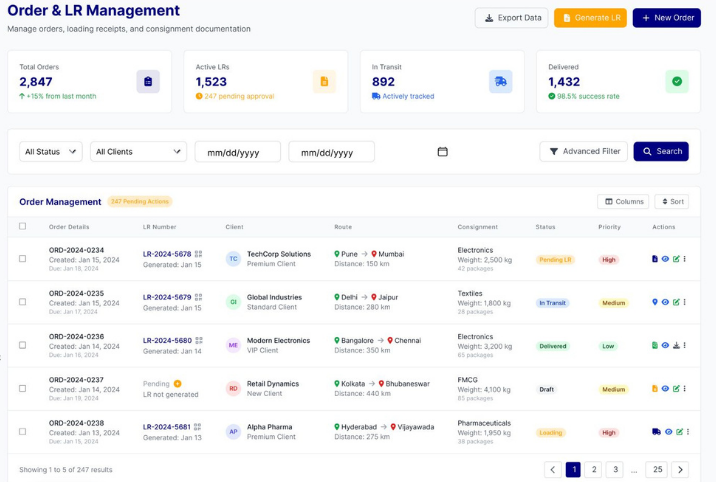Screen dimensions: 716x482
Task: Click the download icon for ORD-2024-0236
Action: pos(677,345)
